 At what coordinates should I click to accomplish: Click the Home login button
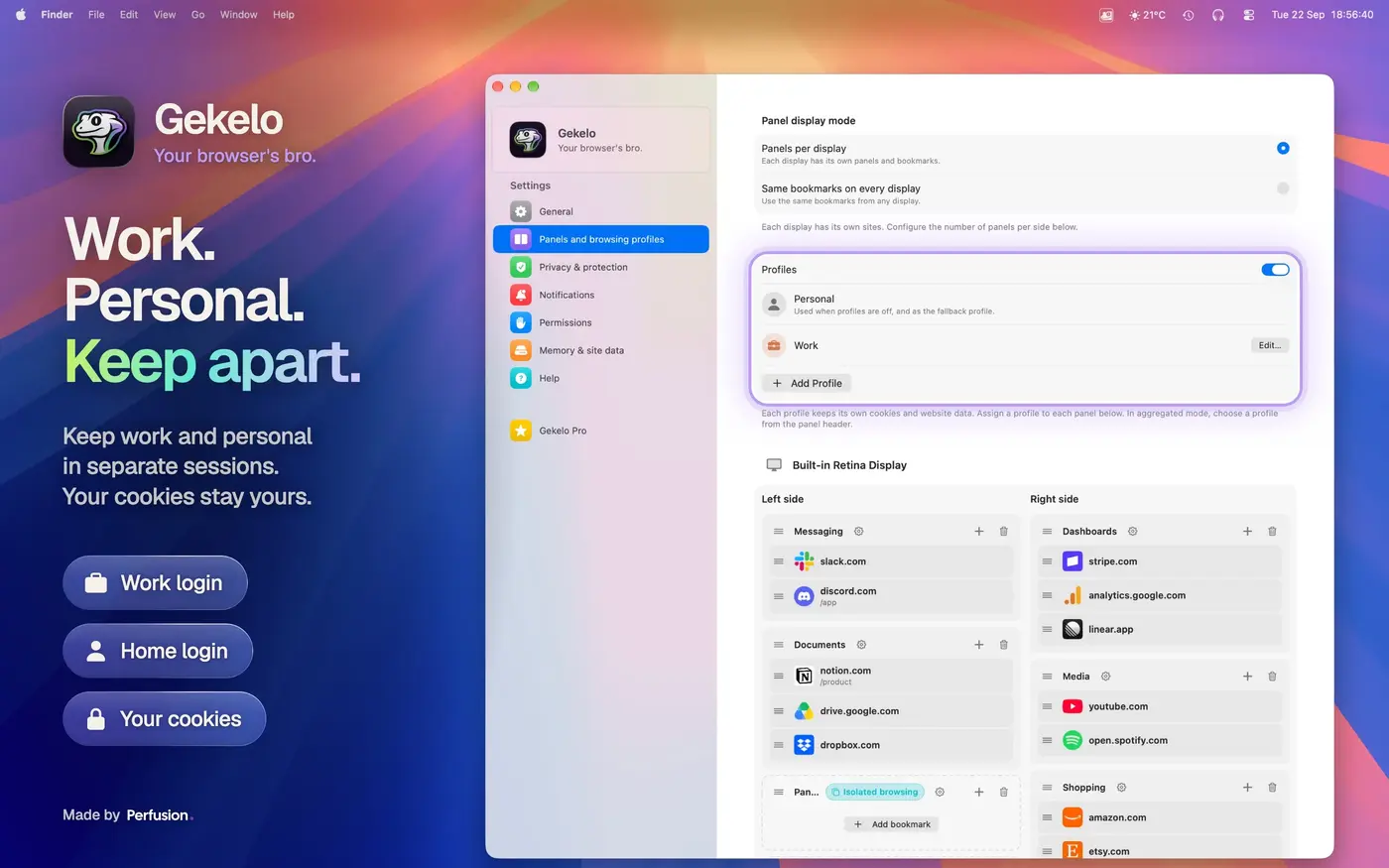coord(158,651)
